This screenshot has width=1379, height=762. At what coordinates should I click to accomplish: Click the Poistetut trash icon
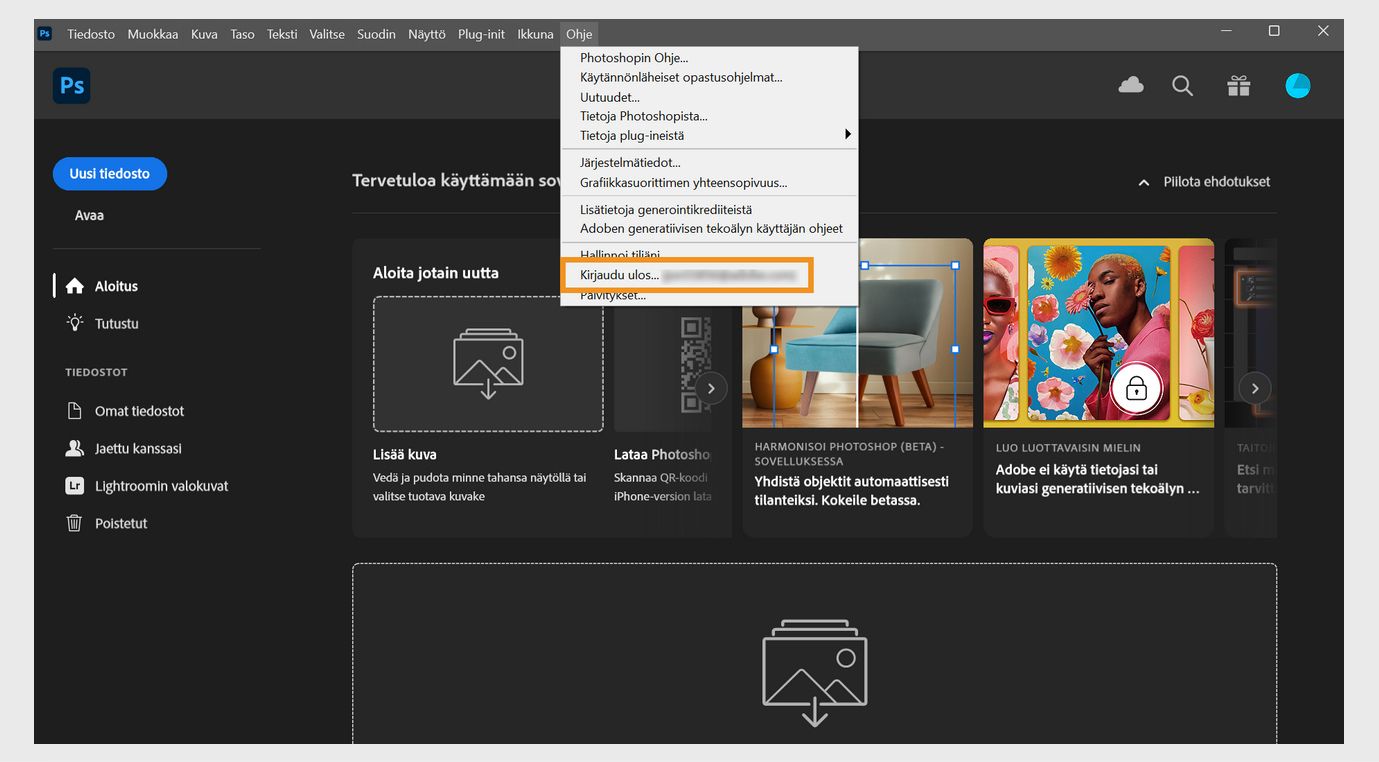pyautogui.click(x=75, y=523)
